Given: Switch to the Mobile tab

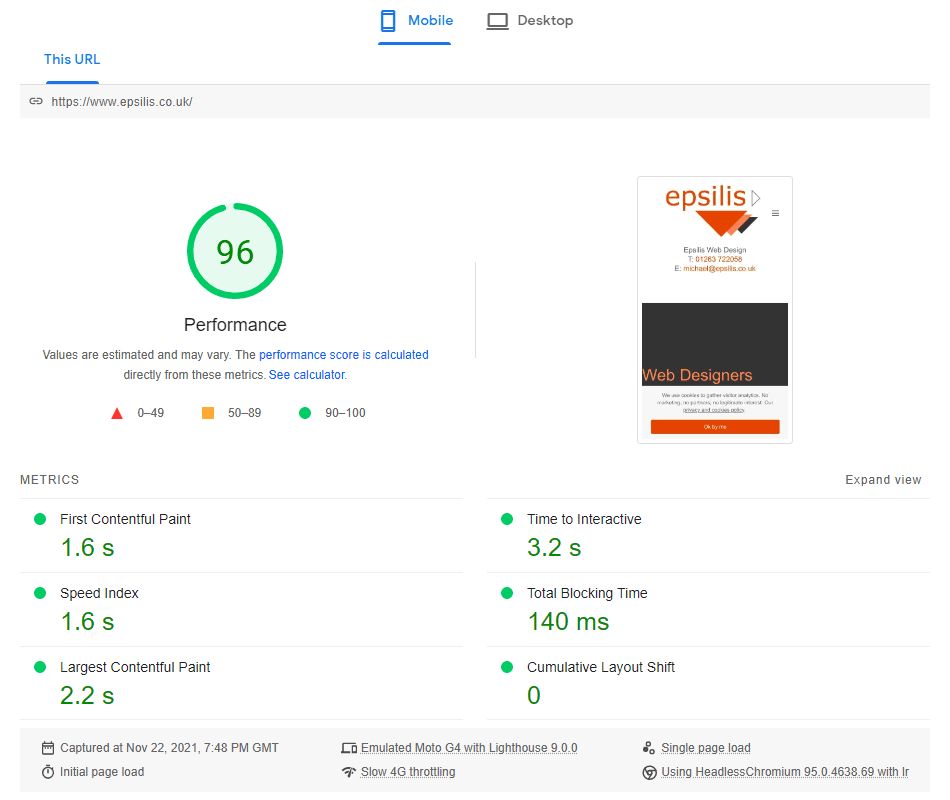Looking at the screenshot, I should coord(415,21).
